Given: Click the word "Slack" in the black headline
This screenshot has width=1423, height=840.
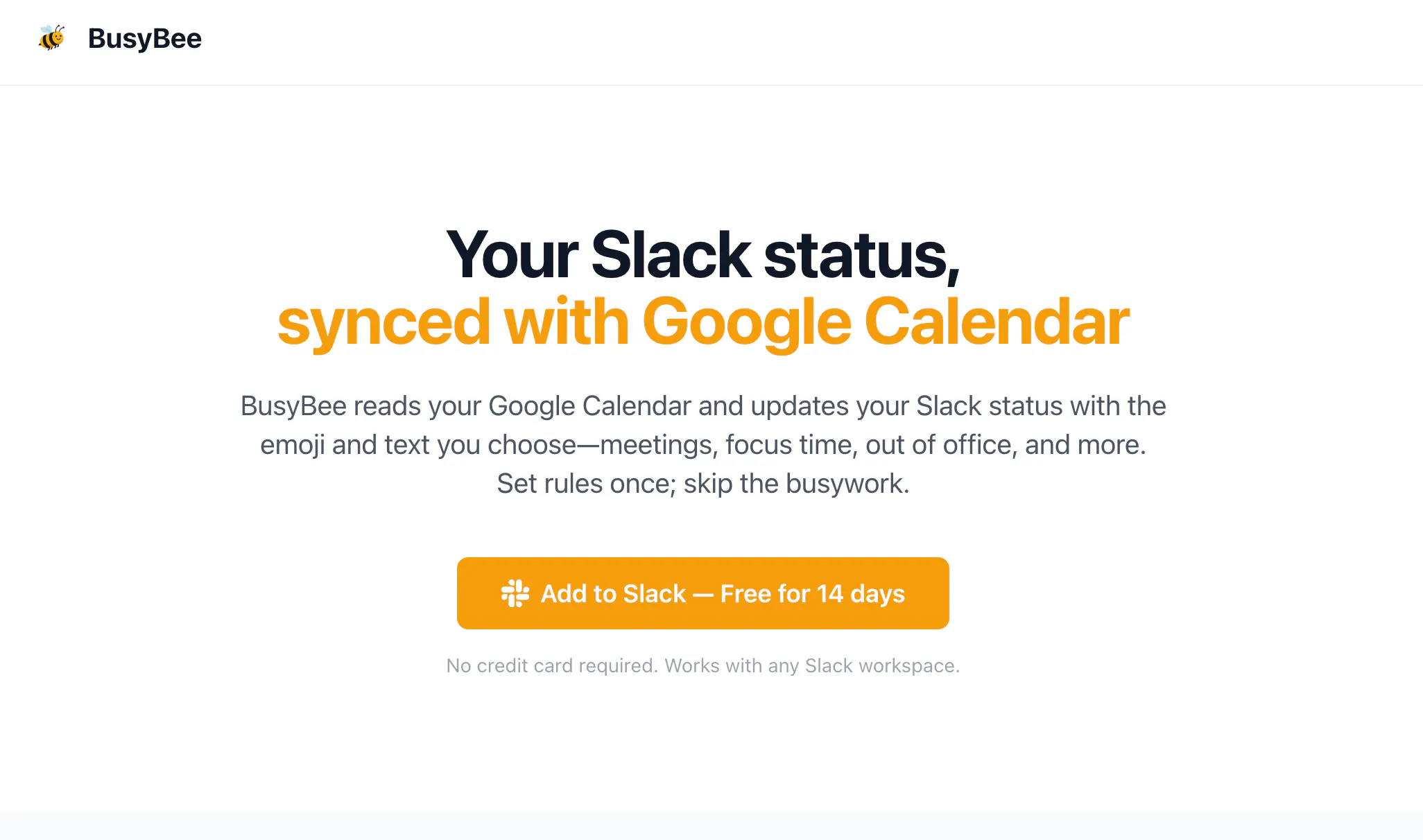Looking at the screenshot, I should (x=671, y=254).
